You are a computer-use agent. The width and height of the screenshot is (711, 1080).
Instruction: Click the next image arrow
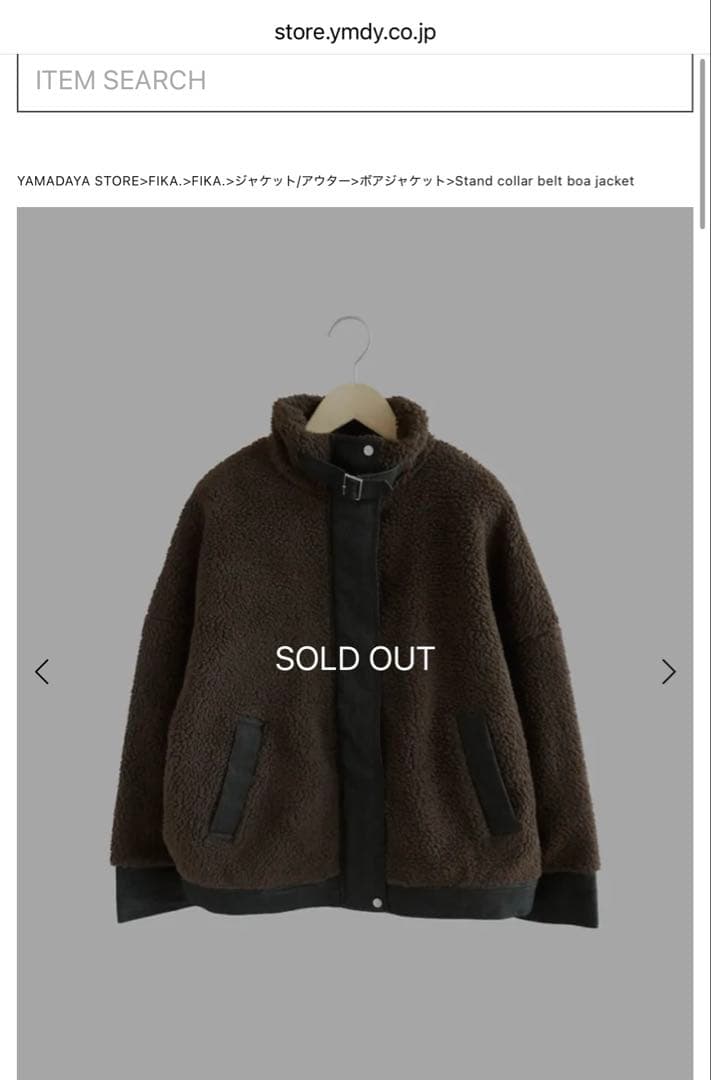click(668, 672)
